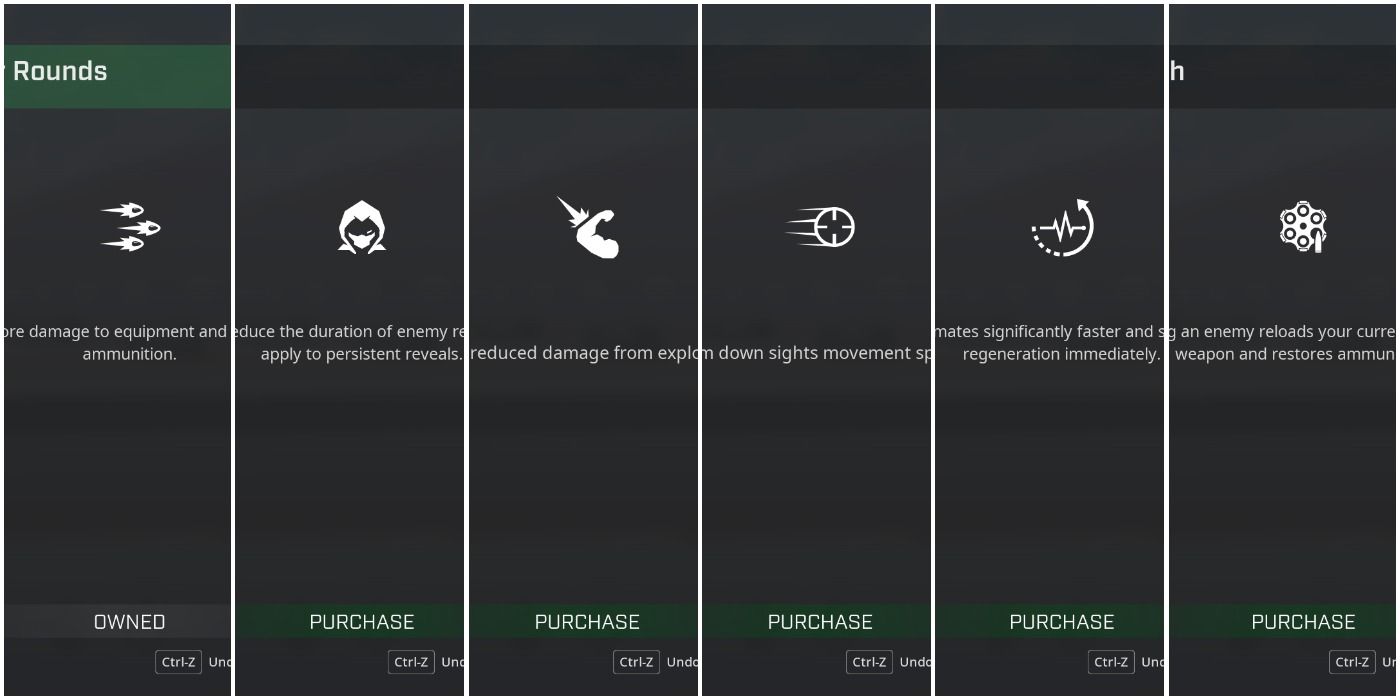Select the heartbeat regeneration perk icon
Screen dimensions: 1400x700
[1062, 227]
